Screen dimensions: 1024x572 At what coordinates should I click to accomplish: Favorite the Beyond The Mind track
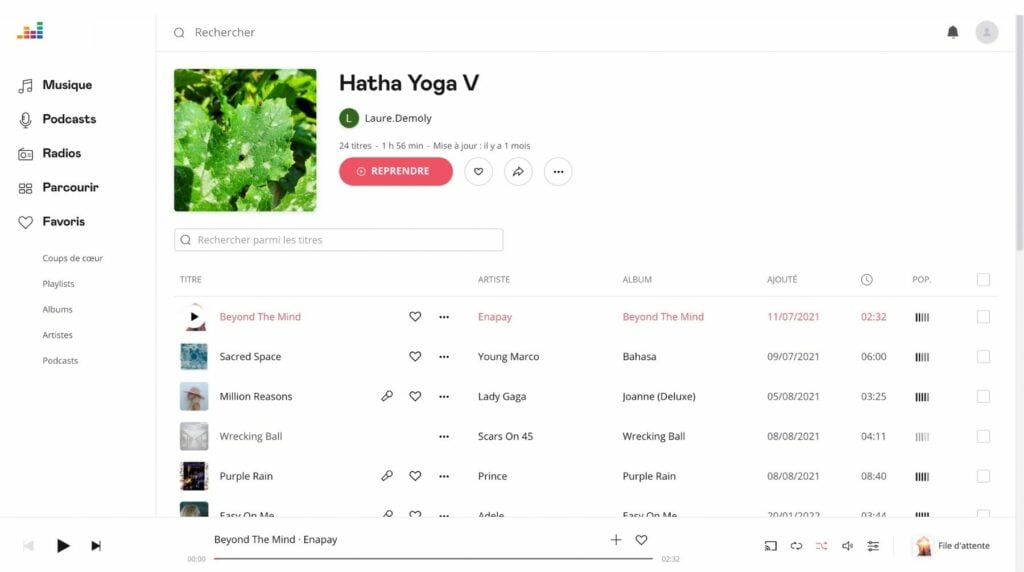[x=415, y=317]
